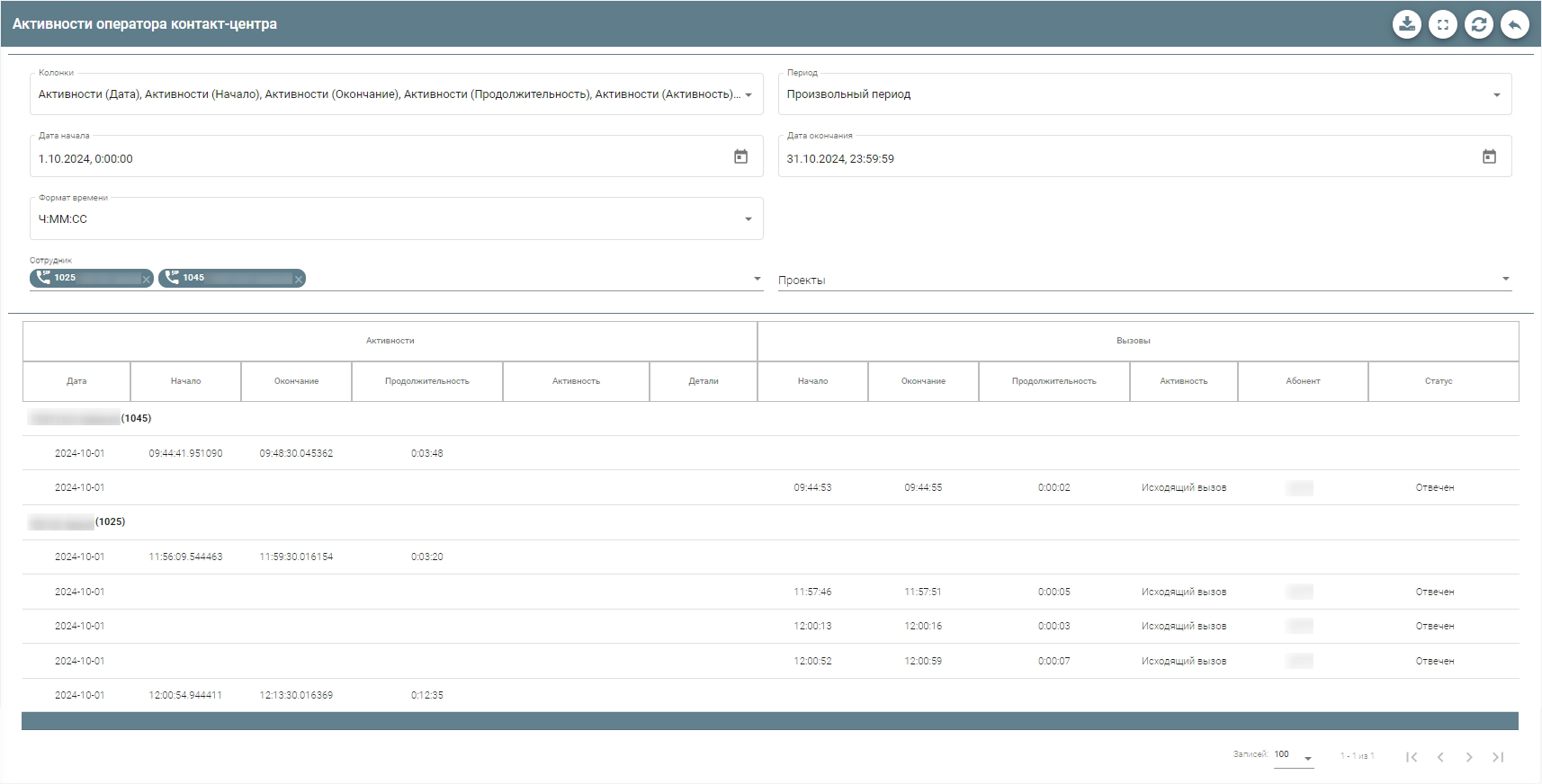Go to the first page of records

tap(1412, 757)
